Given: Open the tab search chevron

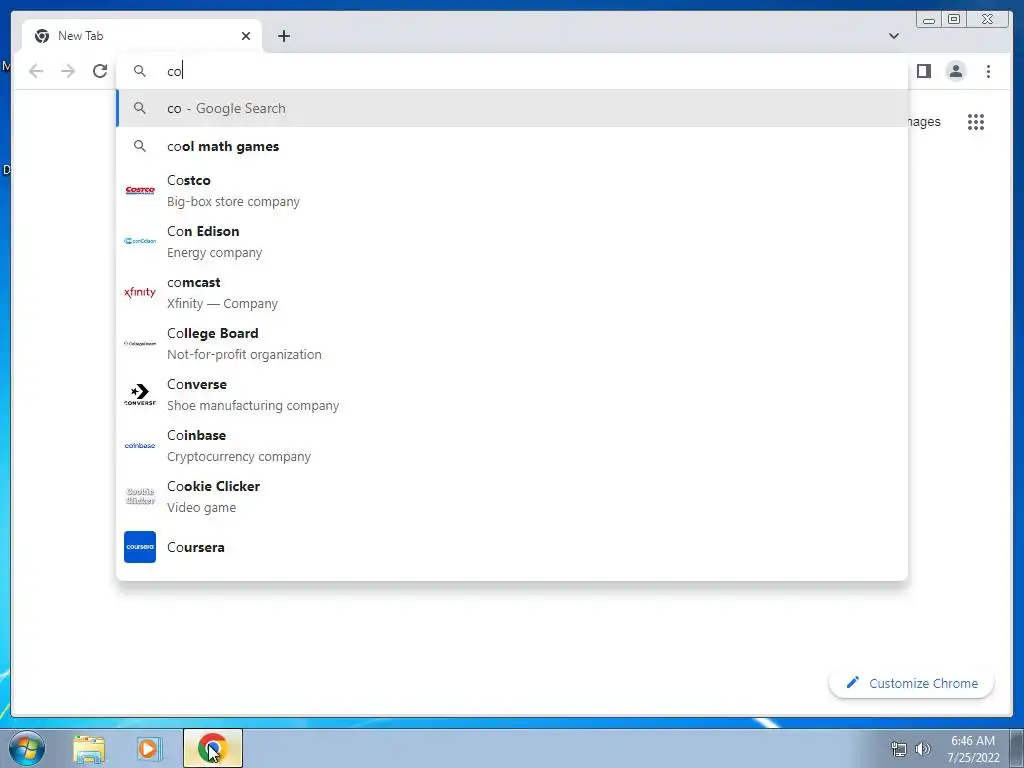Looking at the screenshot, I should coord(893,36).
